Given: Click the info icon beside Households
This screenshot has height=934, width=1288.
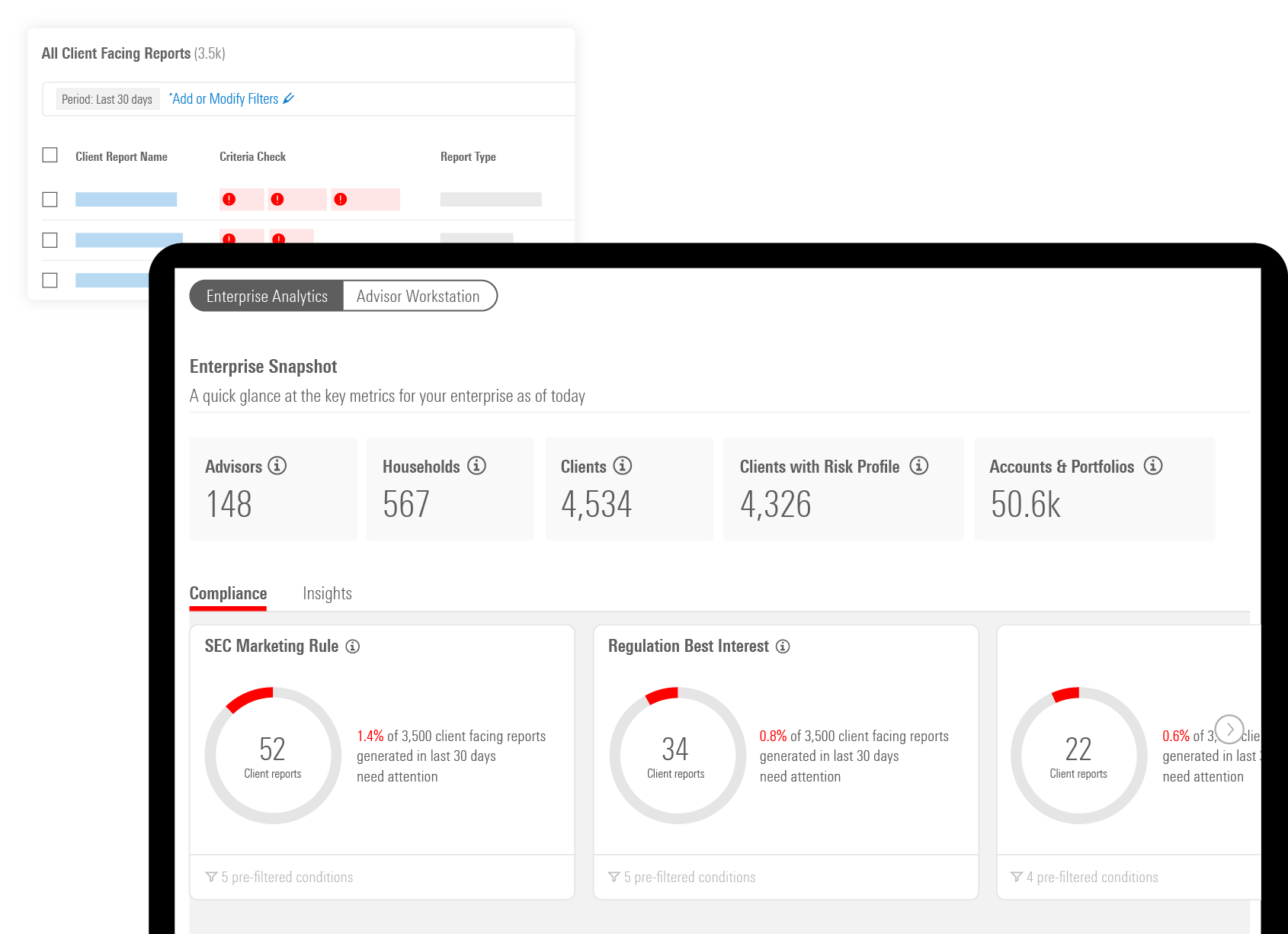Looking at the screenshot, I should (x=476, y=466).
